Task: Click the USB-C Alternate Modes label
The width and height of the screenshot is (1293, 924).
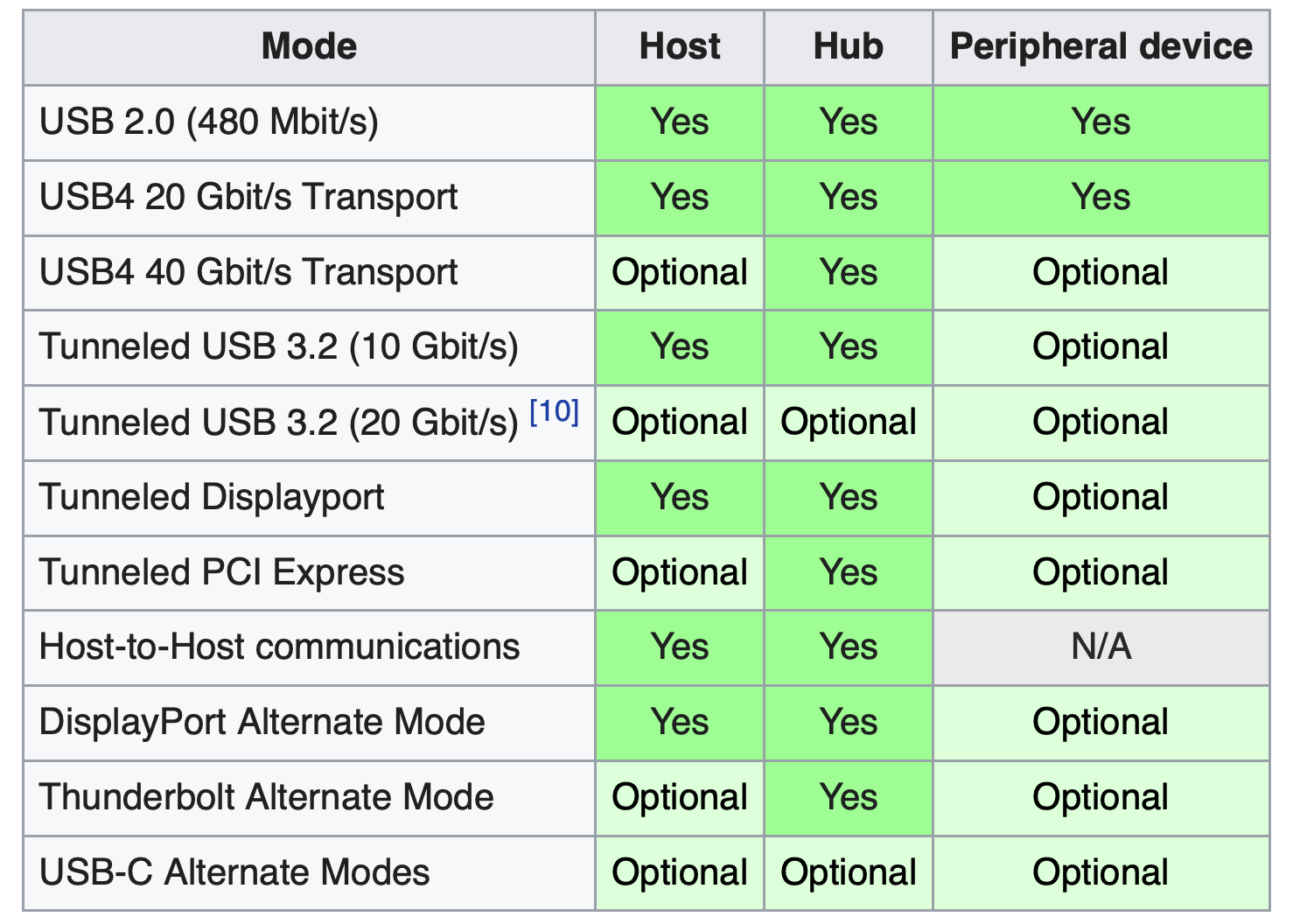Action: coord(234,873)
